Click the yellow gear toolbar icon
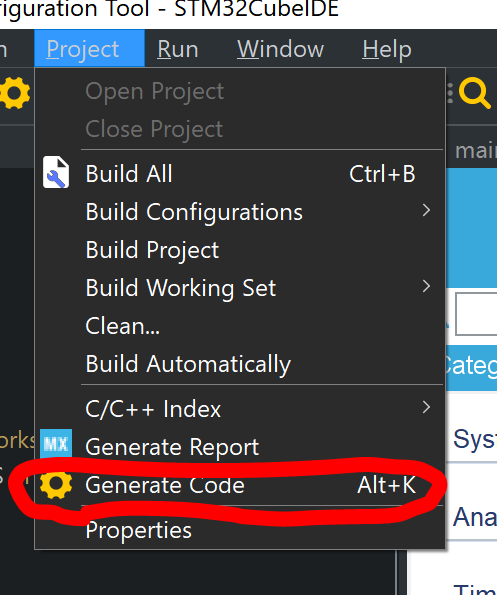This screenshot has width=497, height=595. [14, 93]
